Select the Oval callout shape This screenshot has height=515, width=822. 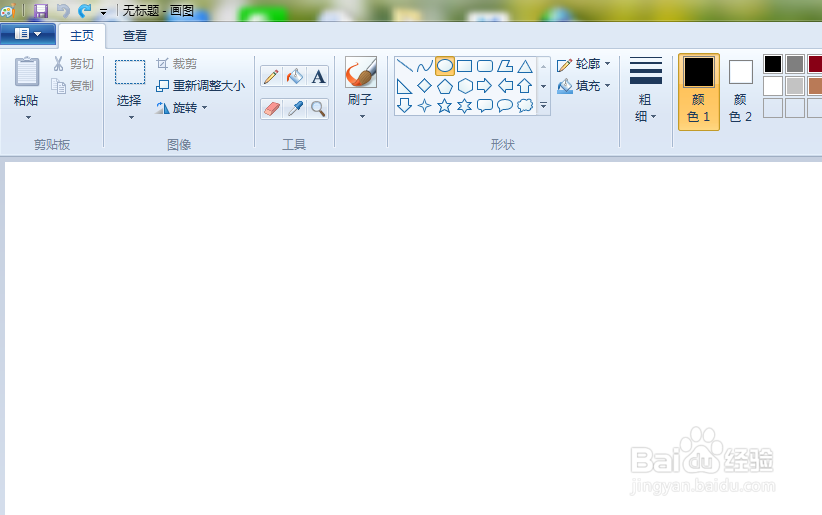505,106
